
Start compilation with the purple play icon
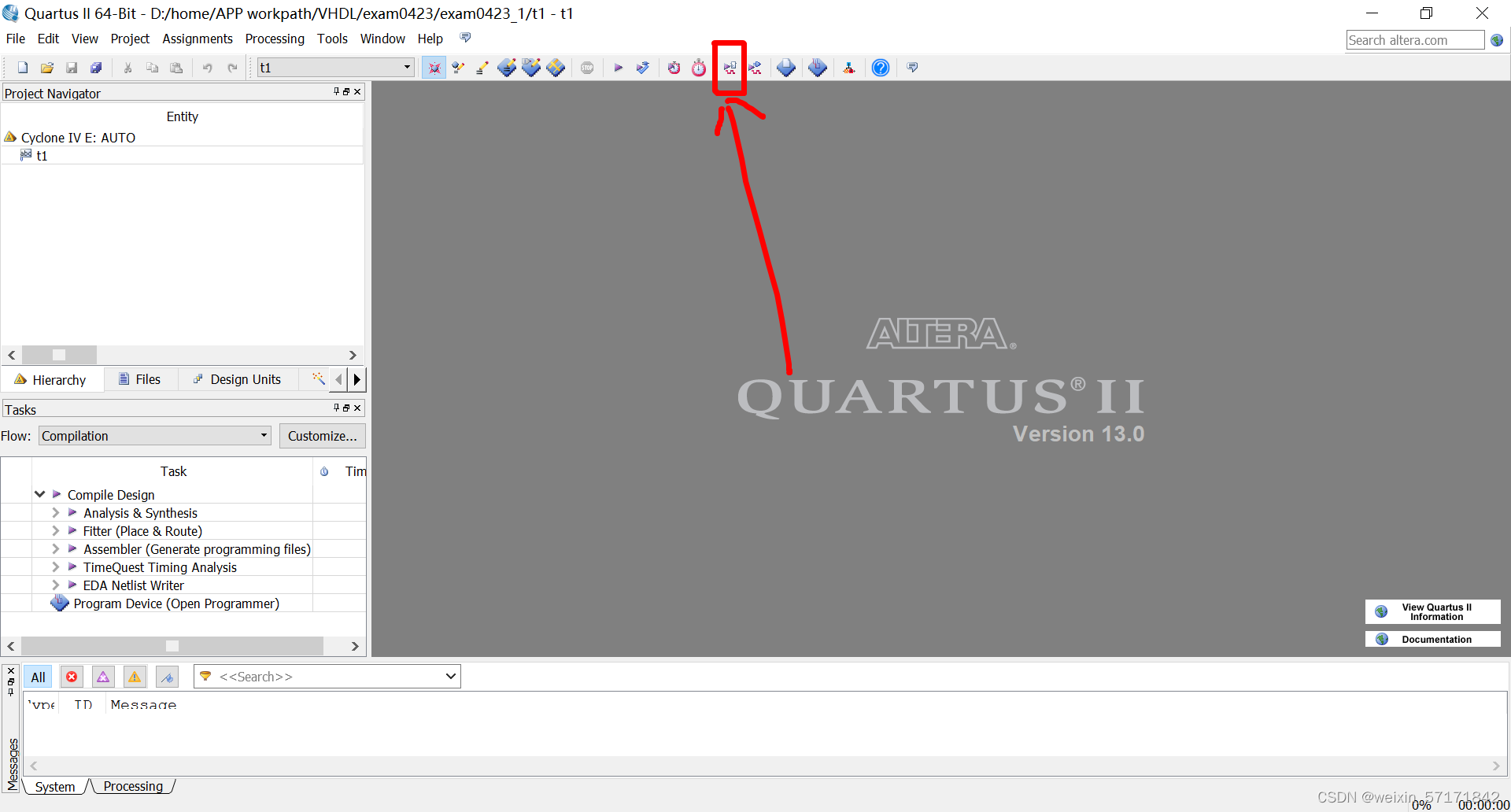tap(619, 68)
